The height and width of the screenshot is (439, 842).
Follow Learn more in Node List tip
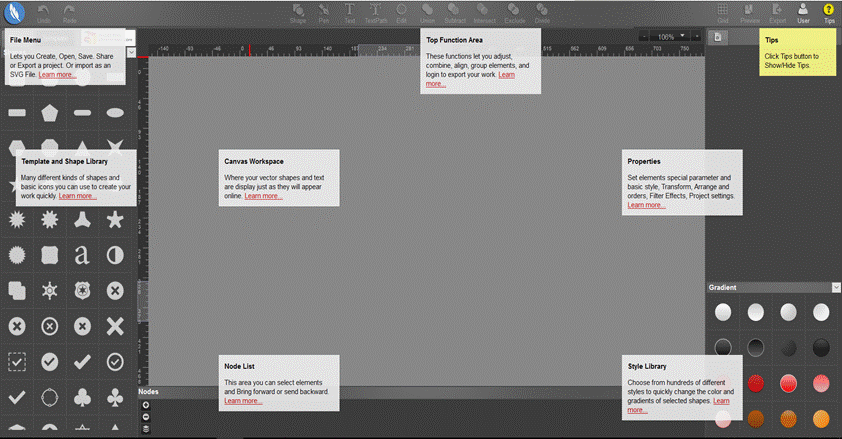pyautogui.click(x=243, y=401)
